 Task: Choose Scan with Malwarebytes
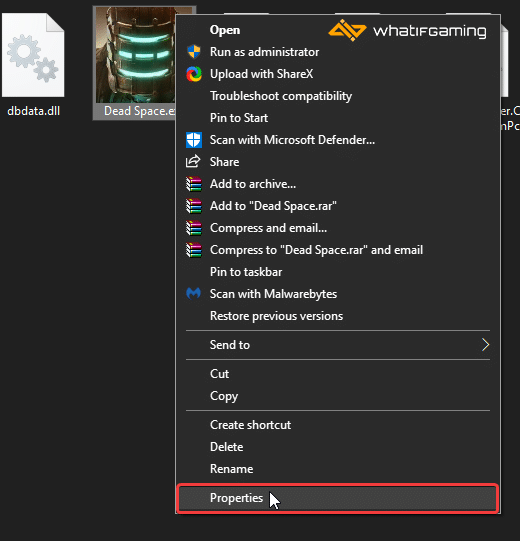338,294
